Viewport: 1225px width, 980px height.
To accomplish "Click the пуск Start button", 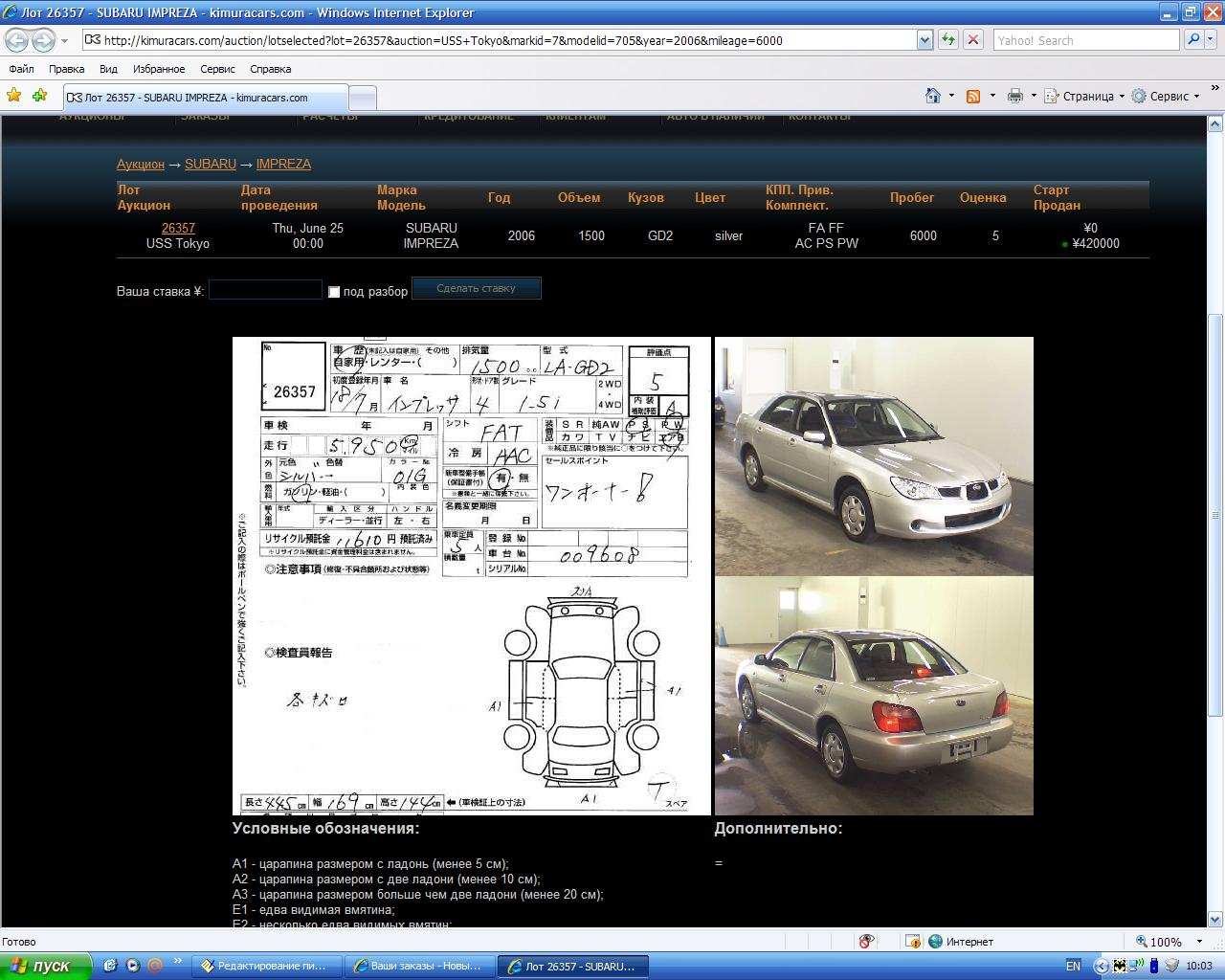I will (x=45, y=966).
